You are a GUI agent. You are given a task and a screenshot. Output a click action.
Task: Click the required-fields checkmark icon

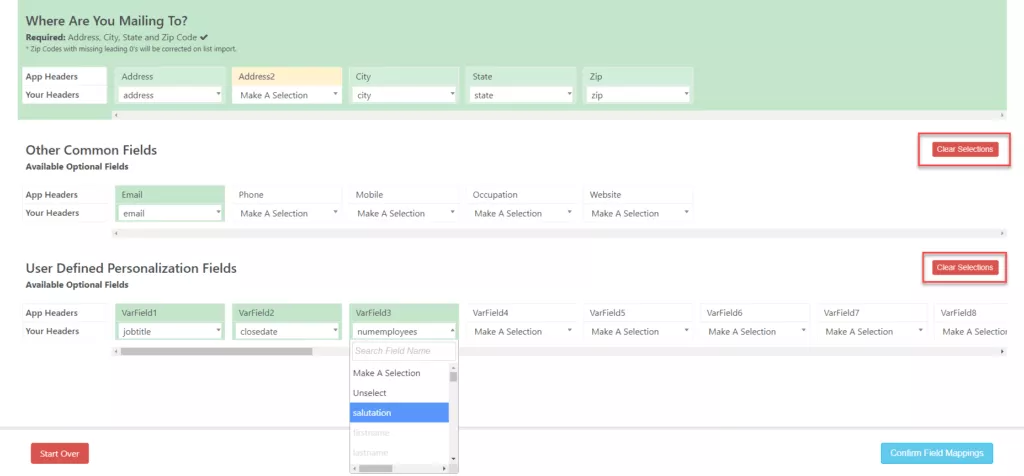(204, 37)
